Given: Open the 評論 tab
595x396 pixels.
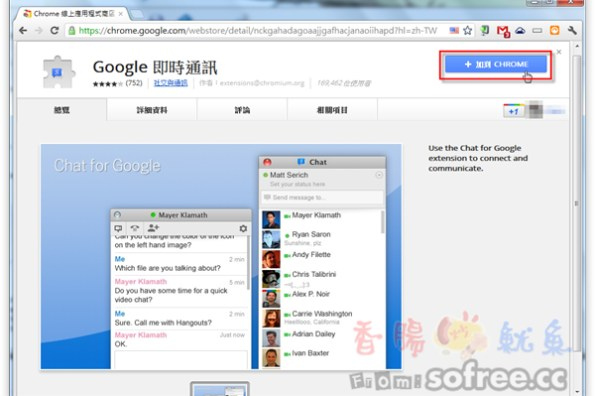Looking at the screenshot, I should (242, 110).
